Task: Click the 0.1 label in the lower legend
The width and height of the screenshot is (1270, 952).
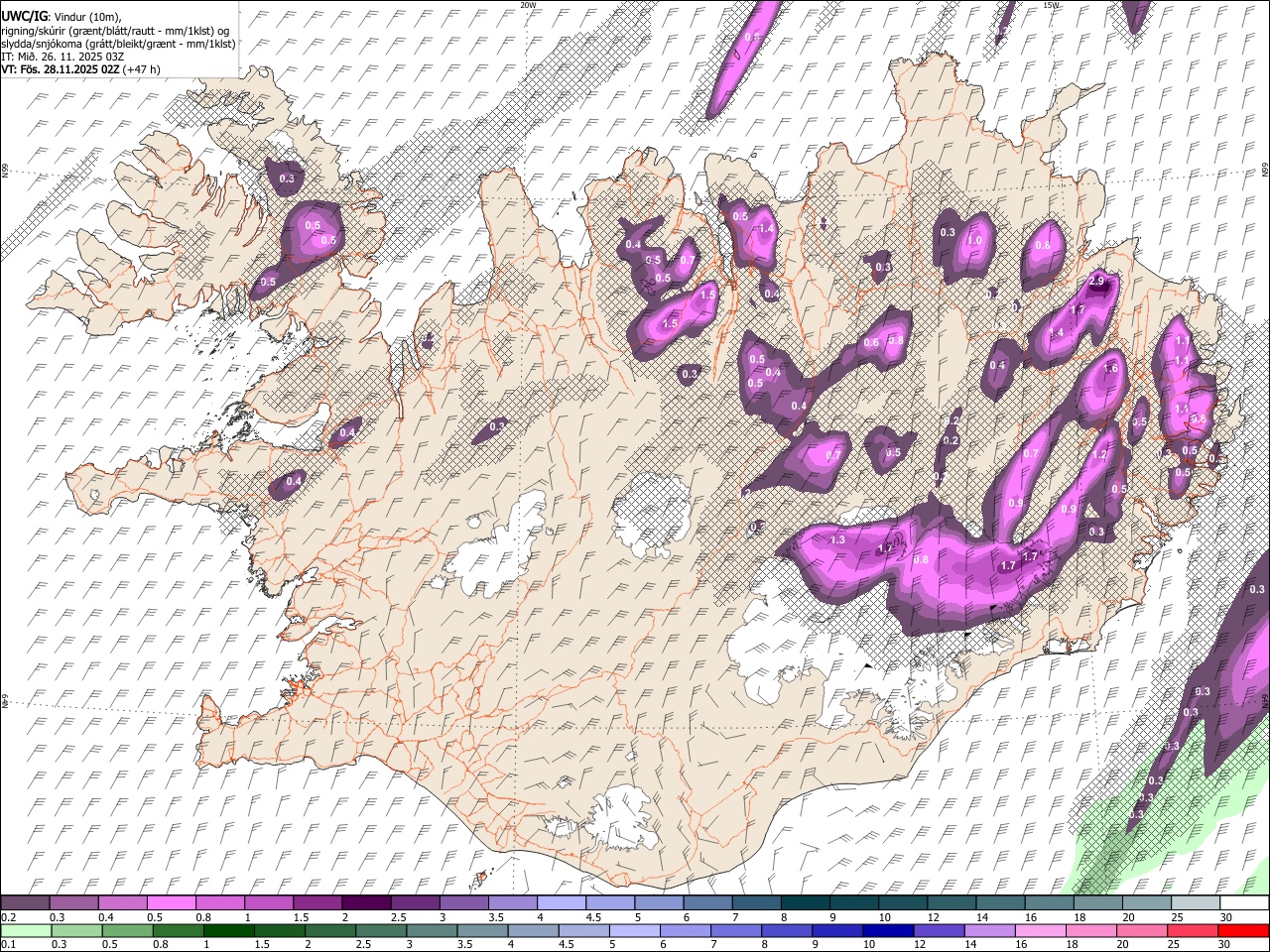Action: point(9,945)
